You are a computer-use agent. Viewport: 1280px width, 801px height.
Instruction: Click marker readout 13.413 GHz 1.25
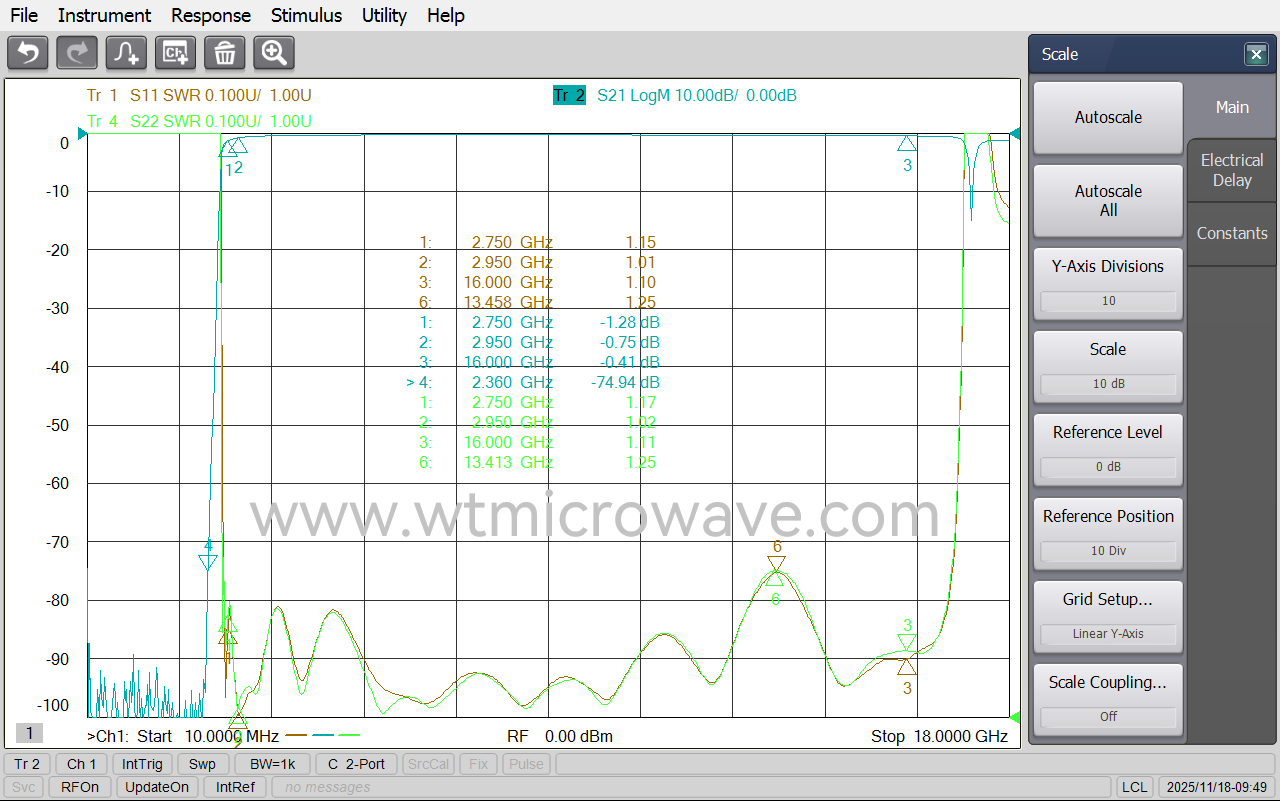coord(538,462)
